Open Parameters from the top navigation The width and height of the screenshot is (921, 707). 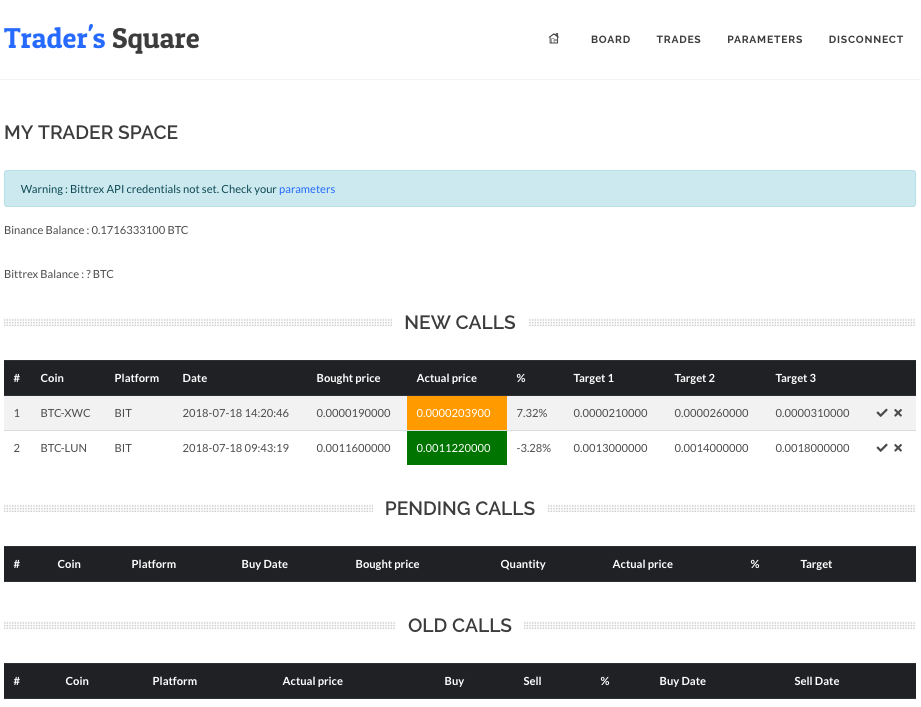click(x=764, y=40)
